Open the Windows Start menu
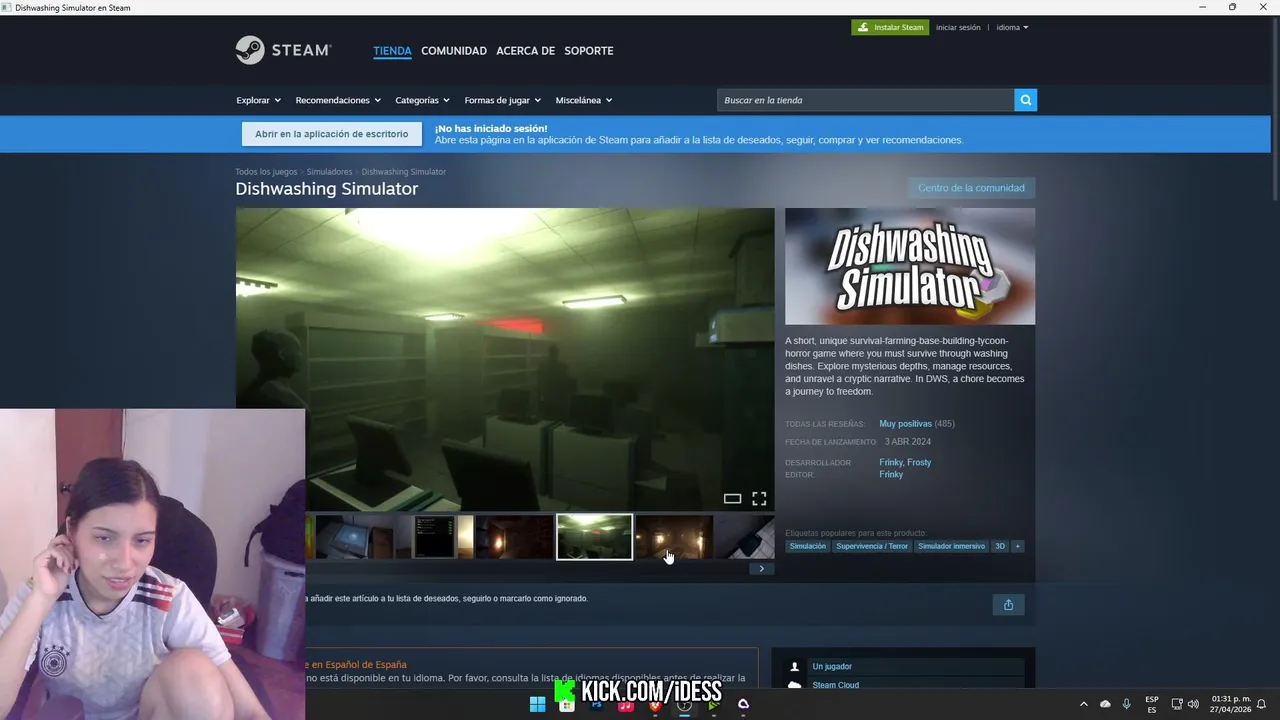 click(x=537, y=704)
